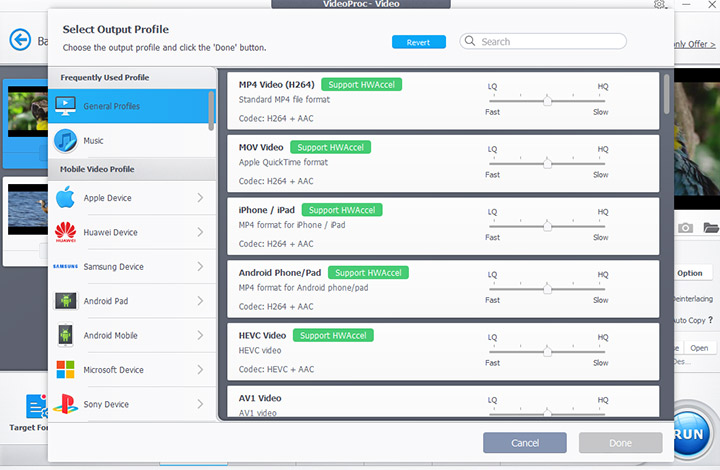Open Microsoft Device profile list
Viewport: 720px width, 470px height.
coord(132,369)
